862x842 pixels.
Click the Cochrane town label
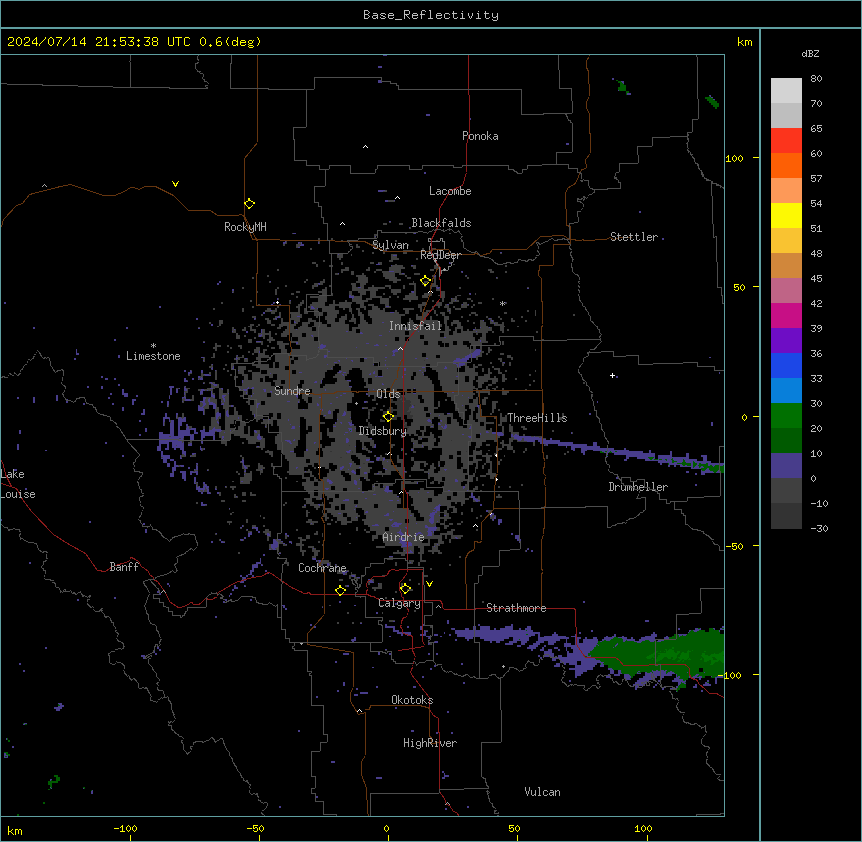(322, 568)
